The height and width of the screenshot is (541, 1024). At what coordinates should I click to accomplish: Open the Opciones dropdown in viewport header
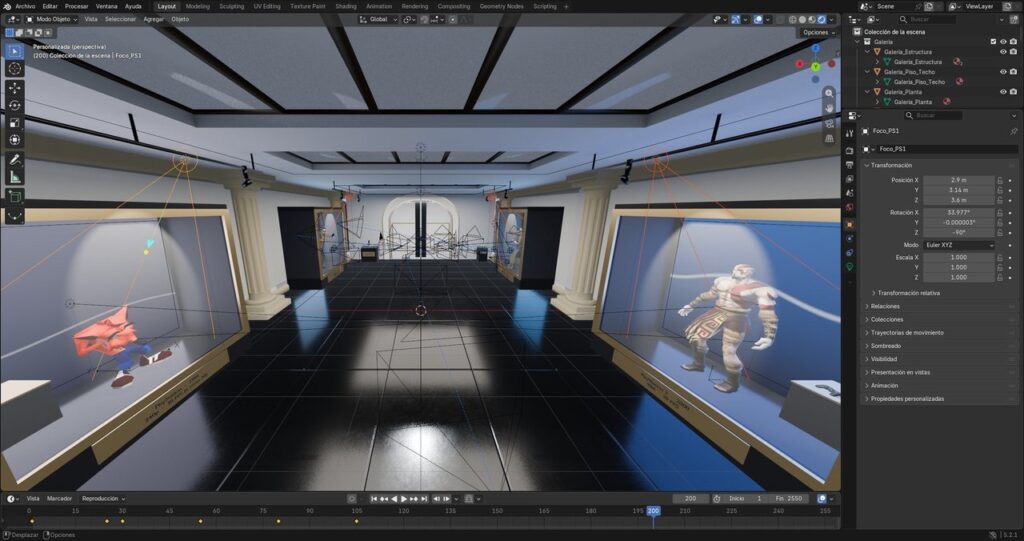[x=818, y=32]
